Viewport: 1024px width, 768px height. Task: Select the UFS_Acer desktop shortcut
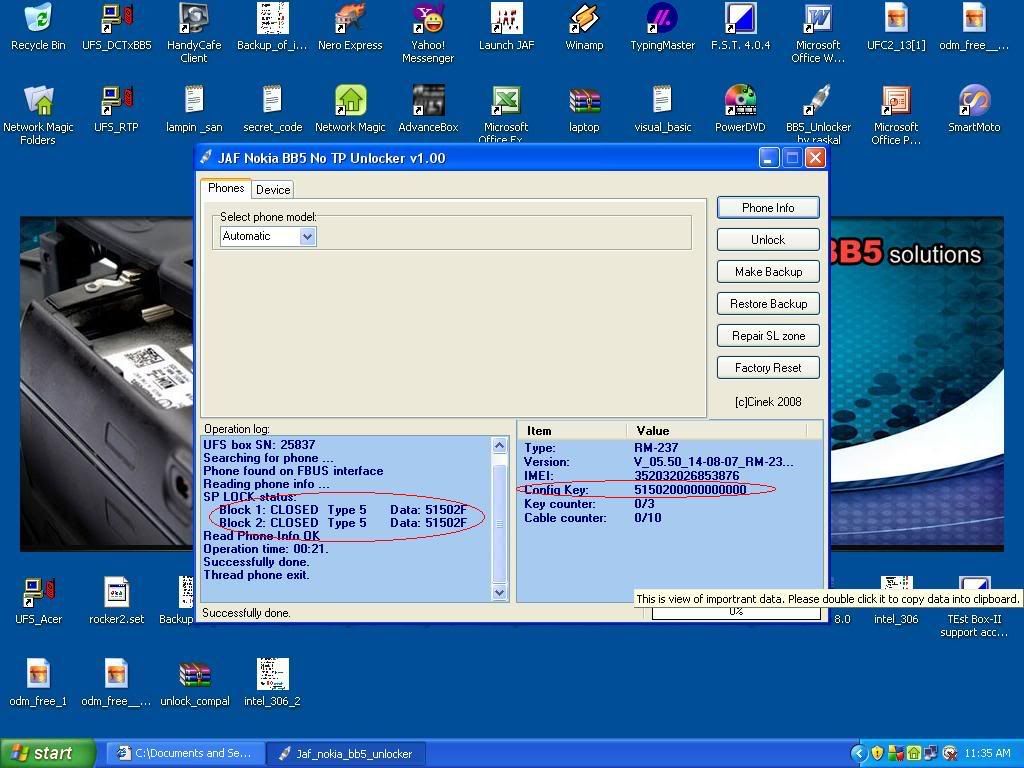[38, 601]
